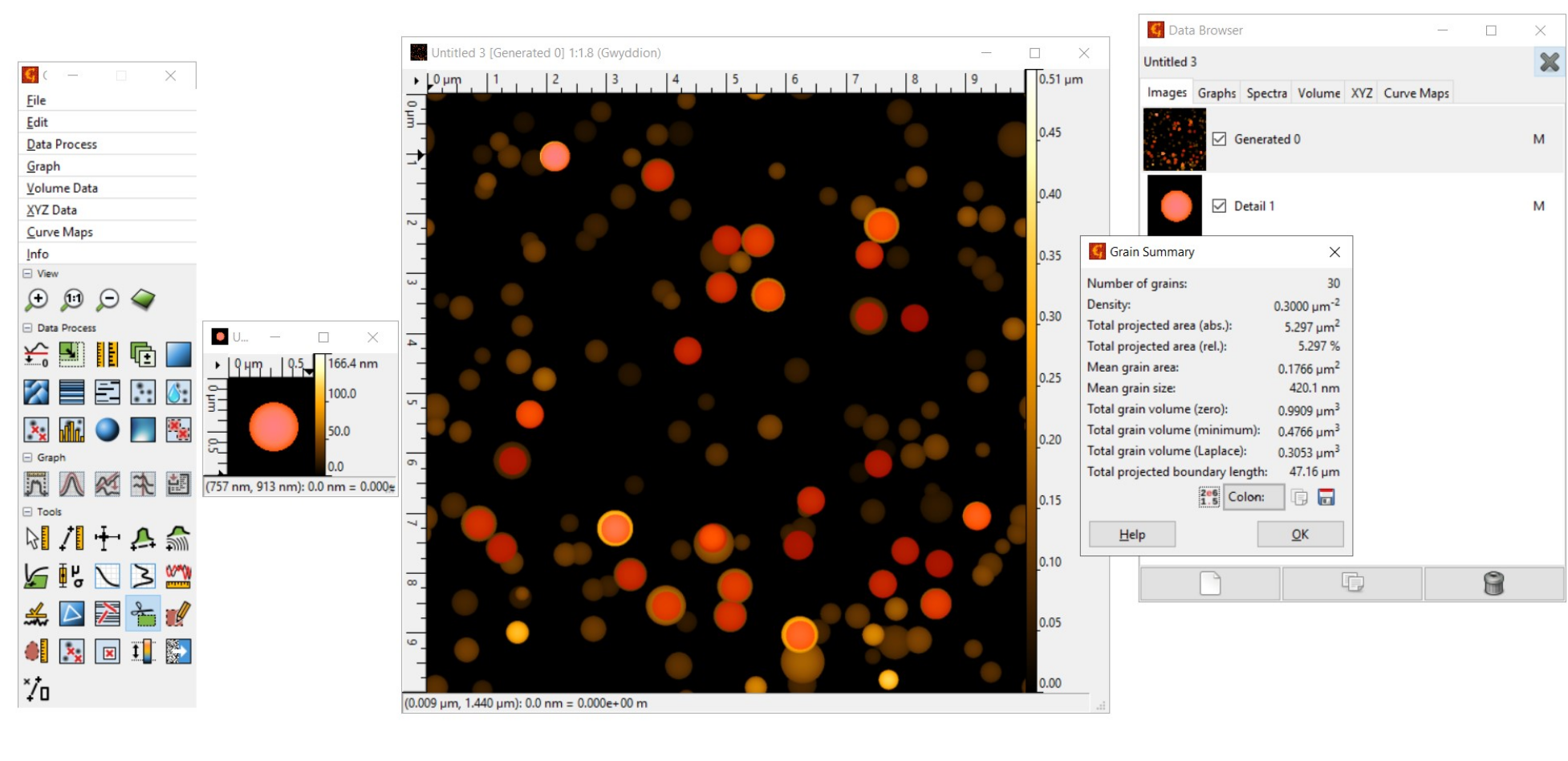This screenshot has width=1568, height=761.
Task: Open the 3D view icon
Action: coord(143,300)
